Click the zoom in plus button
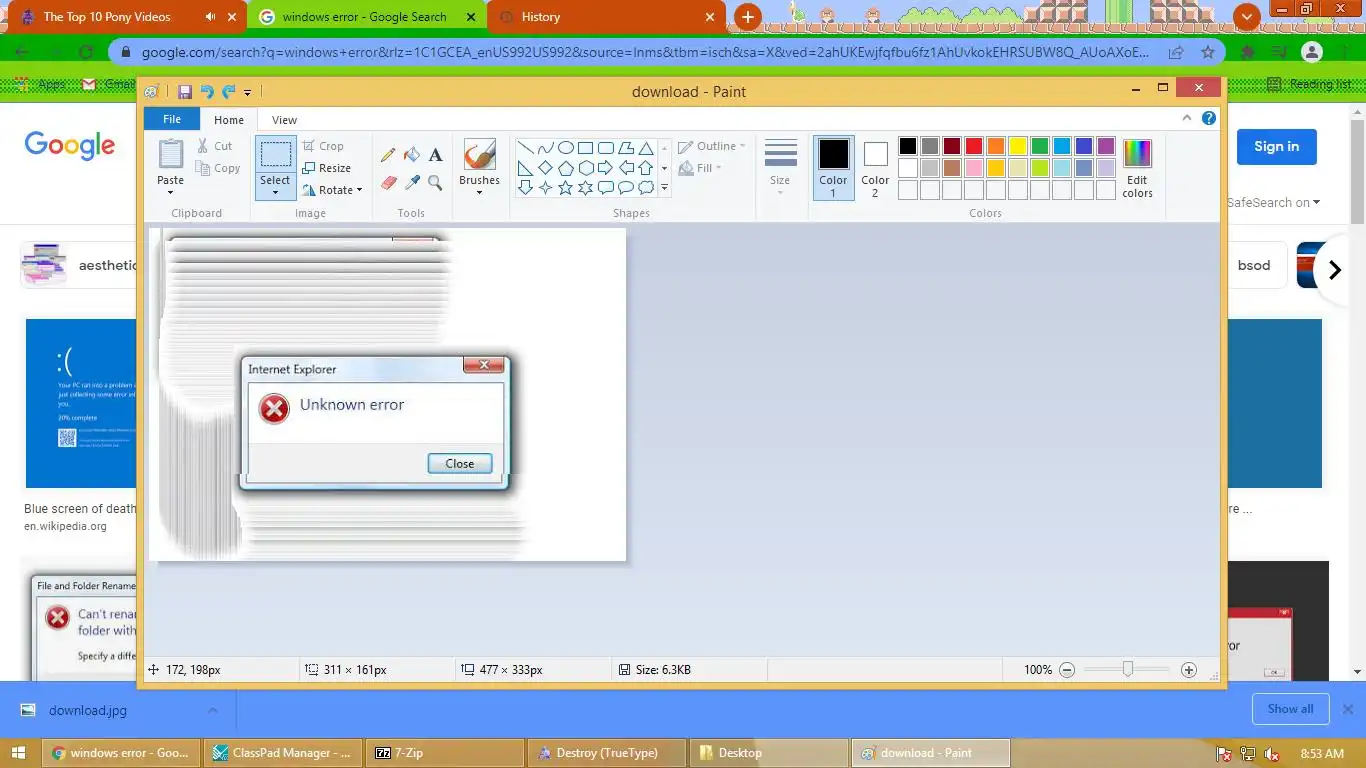Image resolution: width=1366 pixels, height=768 pixels. [1189, 670]
